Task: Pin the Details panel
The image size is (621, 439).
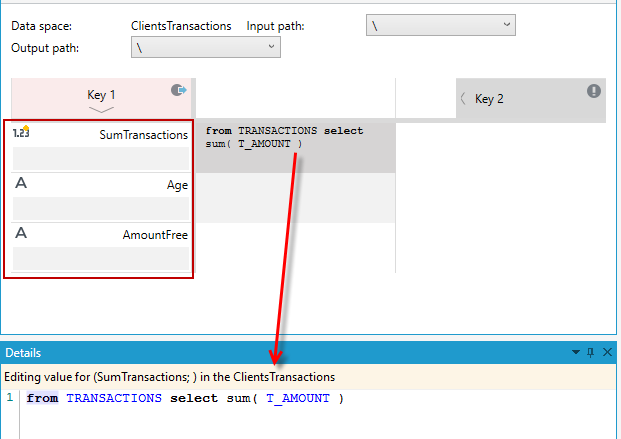Action: pyautogui.click(x=591, y=352)
